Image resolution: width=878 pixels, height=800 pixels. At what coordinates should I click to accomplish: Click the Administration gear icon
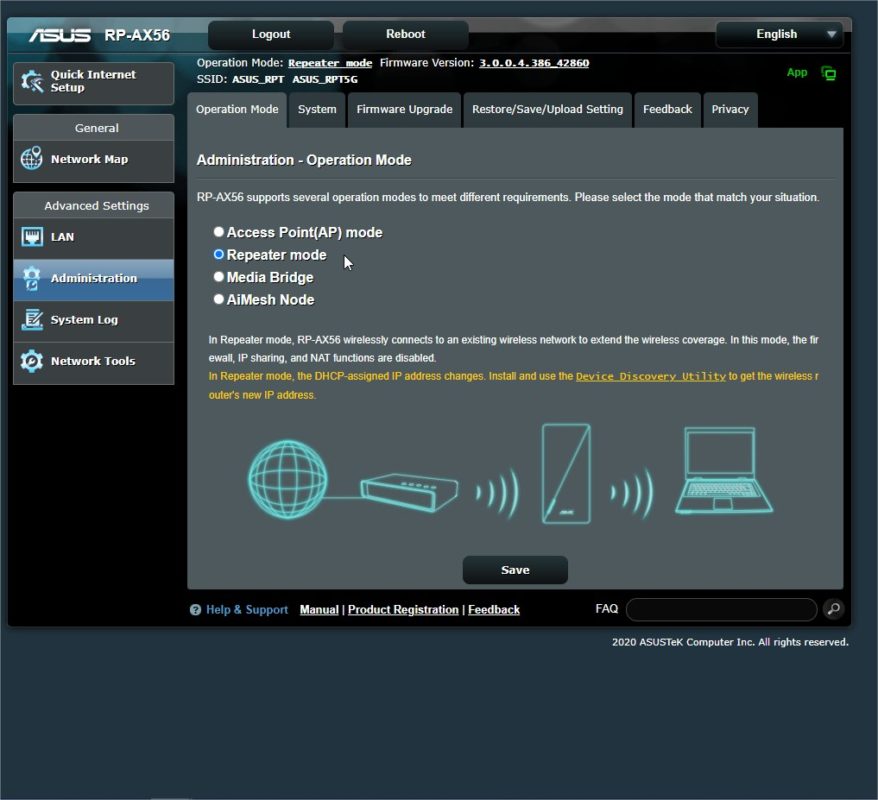32,278
